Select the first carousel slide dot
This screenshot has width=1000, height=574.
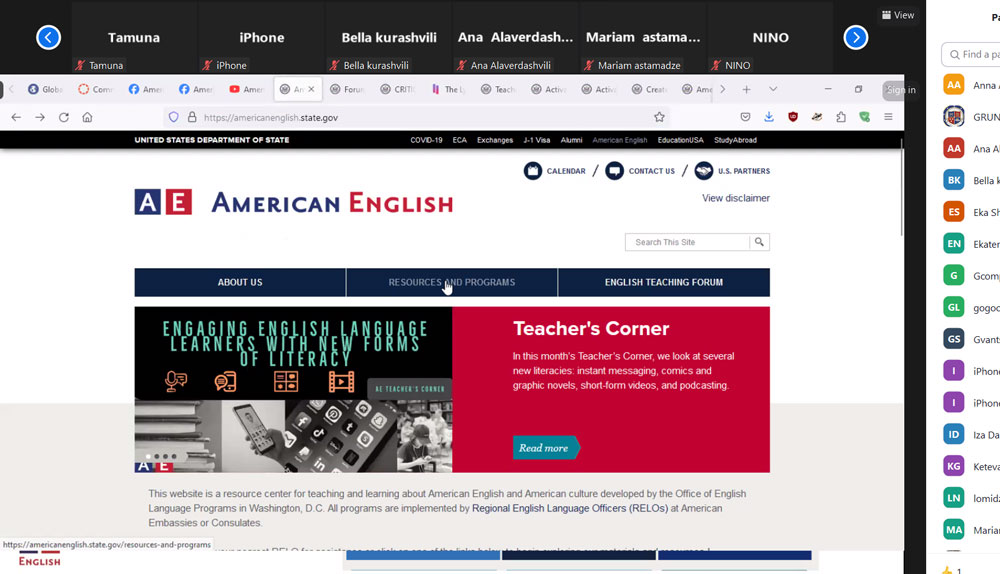click(147, 457)
